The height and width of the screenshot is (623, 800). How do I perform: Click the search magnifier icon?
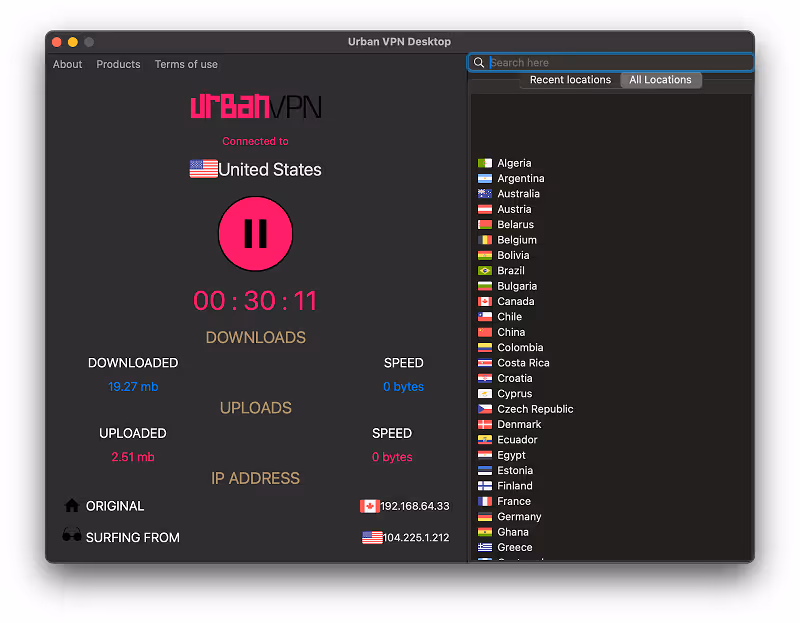(x=479, y=63)
